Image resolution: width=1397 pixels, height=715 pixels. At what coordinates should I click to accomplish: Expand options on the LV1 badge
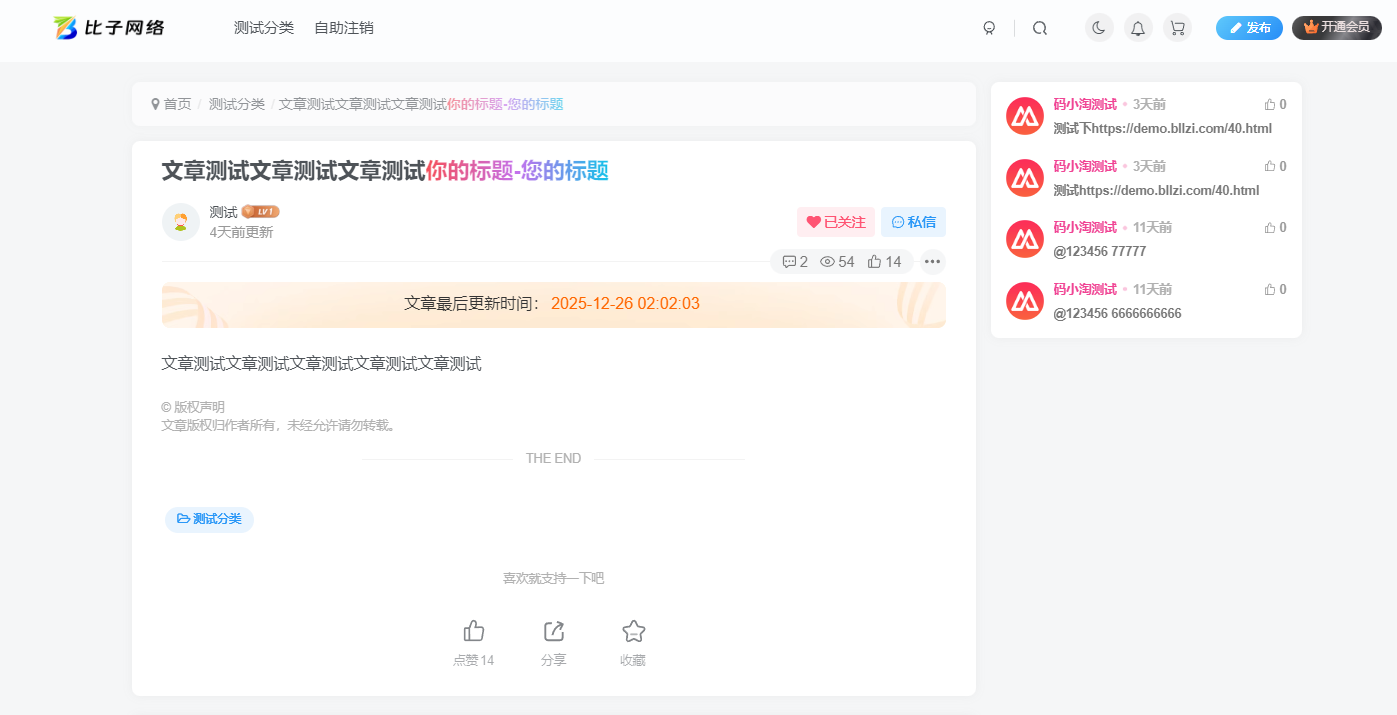(x=260, y=211)
